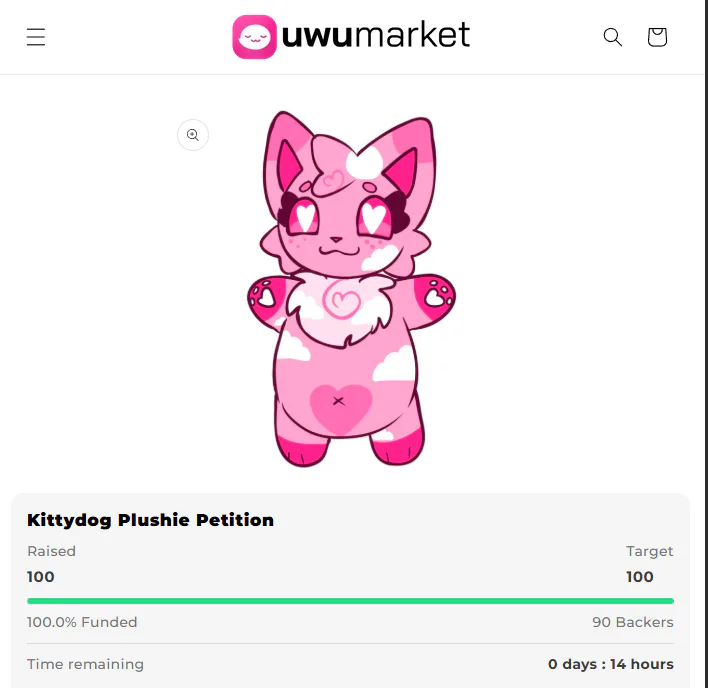The image size is (708, 688).
Task: Click the Time remaining label
Action: 85,665
